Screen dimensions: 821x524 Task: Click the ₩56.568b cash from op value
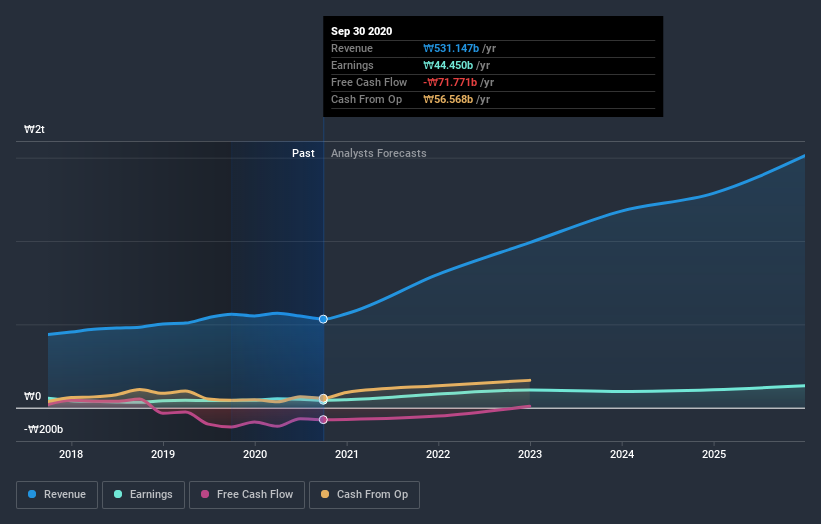coord(448,99)
